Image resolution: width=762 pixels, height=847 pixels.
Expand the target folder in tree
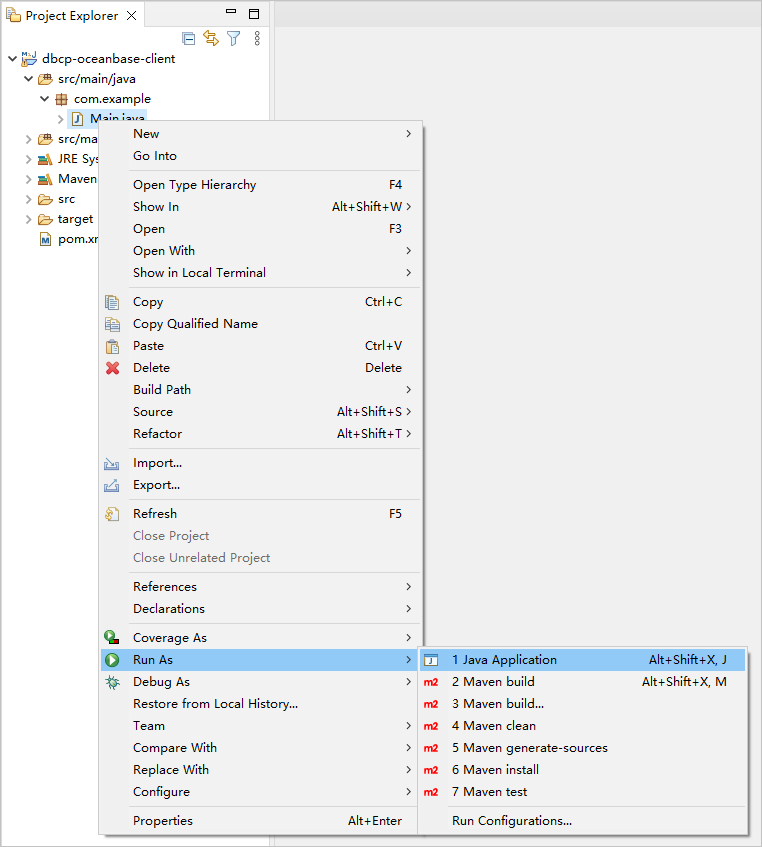point(28,219)
